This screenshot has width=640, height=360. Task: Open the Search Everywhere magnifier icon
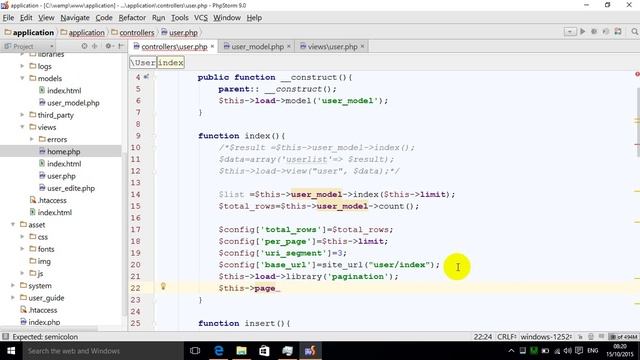point(634,31)
